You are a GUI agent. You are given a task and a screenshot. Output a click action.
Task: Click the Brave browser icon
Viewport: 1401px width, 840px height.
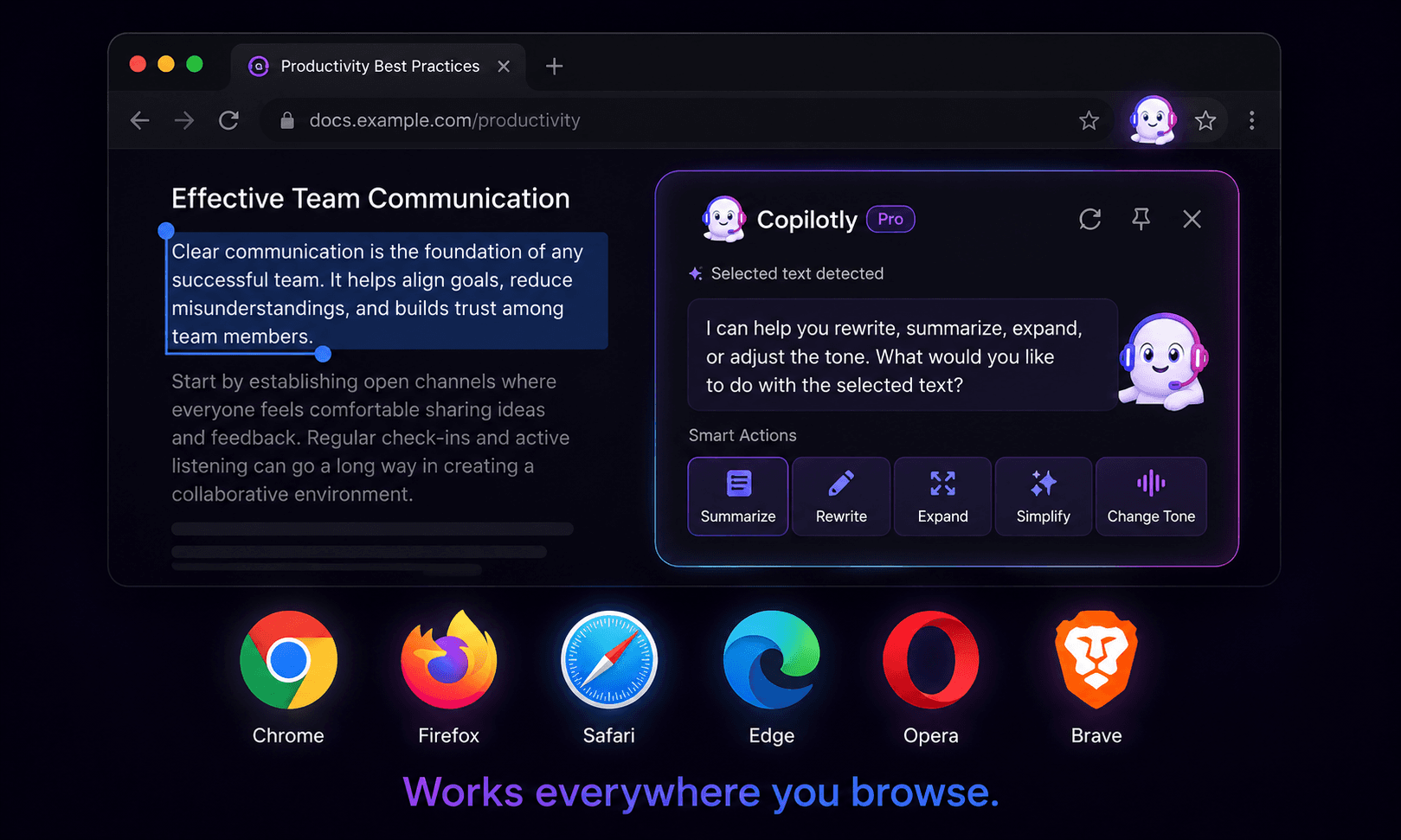click(x=1096, y=660)
